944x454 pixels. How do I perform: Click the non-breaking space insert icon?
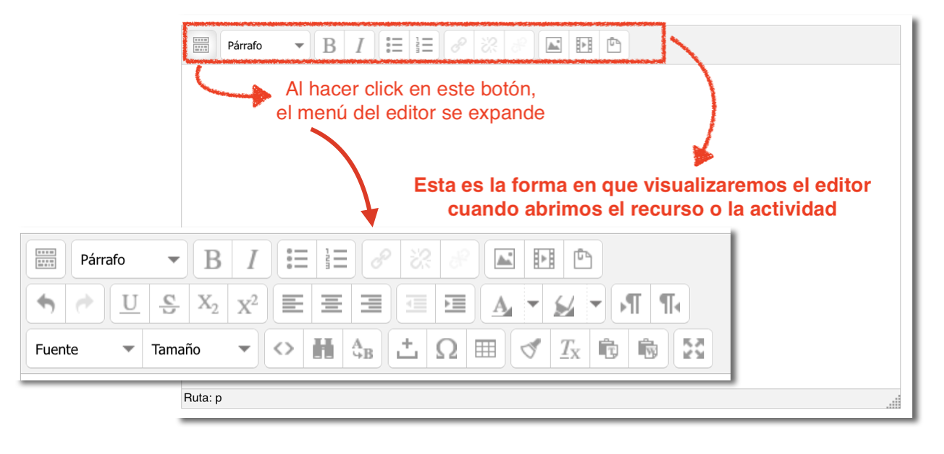408,349
